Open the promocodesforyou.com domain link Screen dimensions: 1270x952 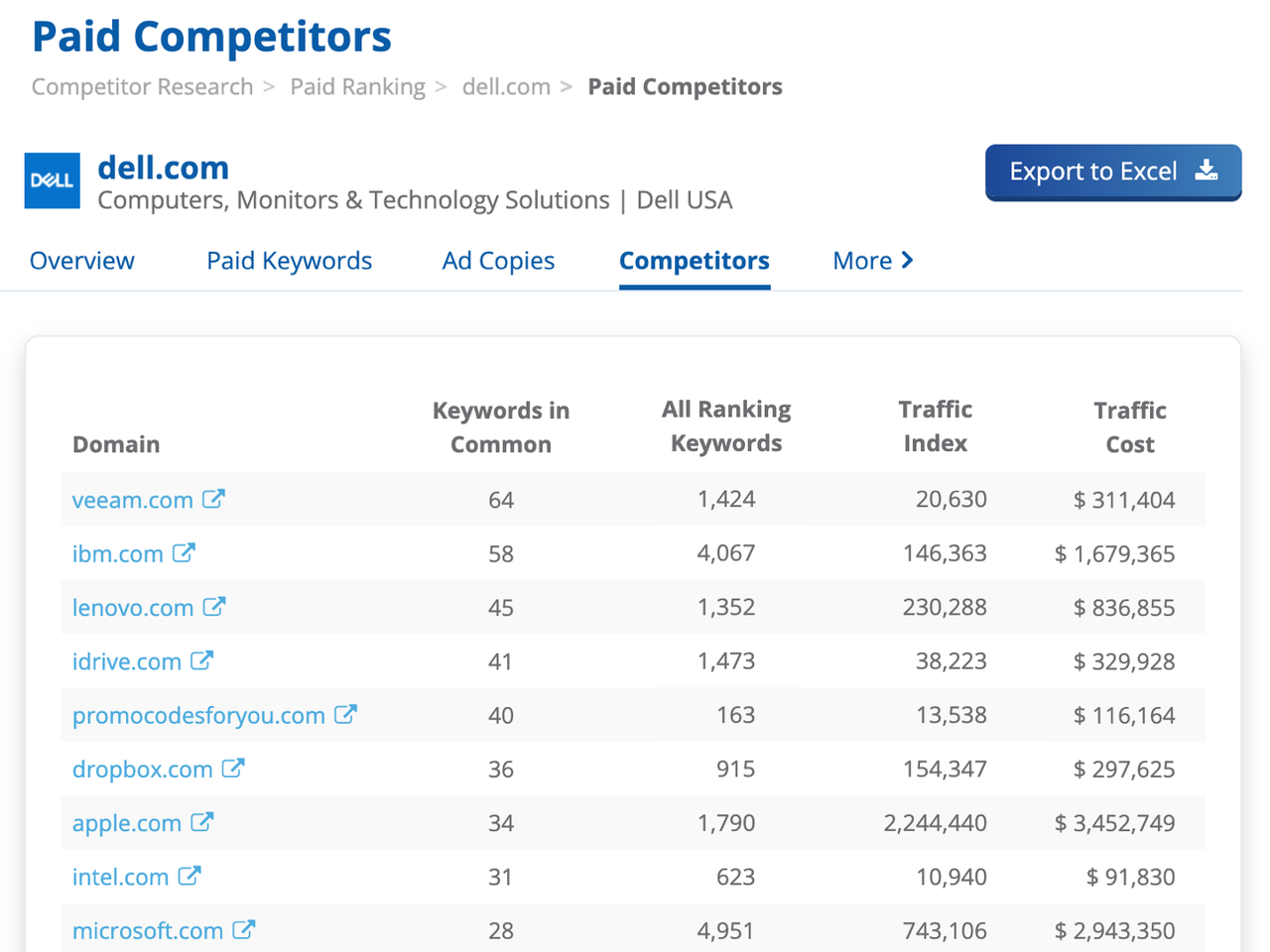198,715
